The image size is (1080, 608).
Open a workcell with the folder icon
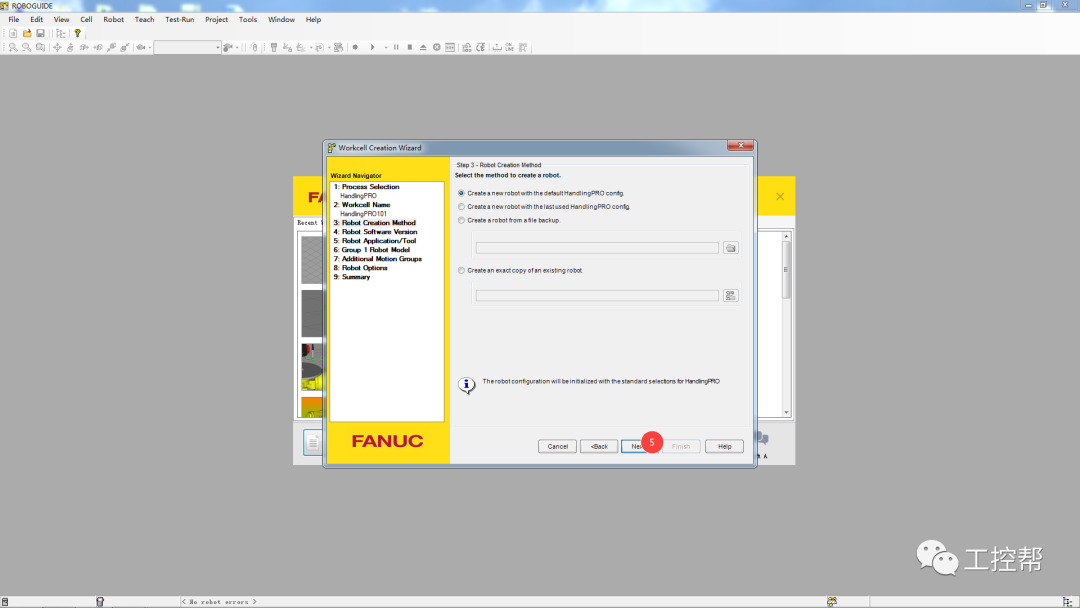(27, 33)
